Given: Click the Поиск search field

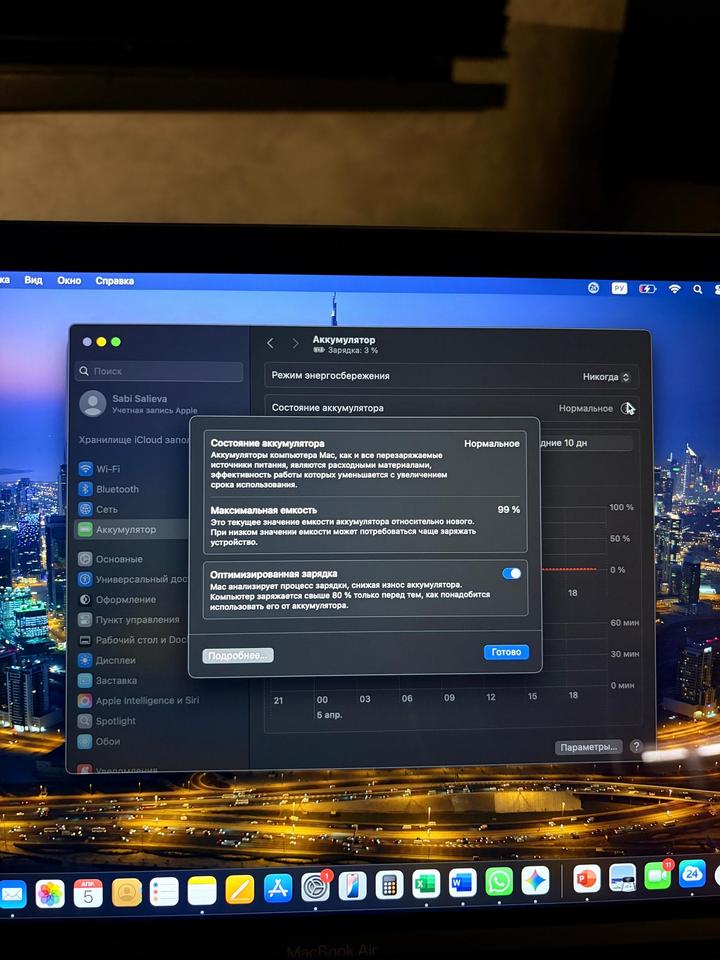Looking at the screenshot, I should [160, 371].
